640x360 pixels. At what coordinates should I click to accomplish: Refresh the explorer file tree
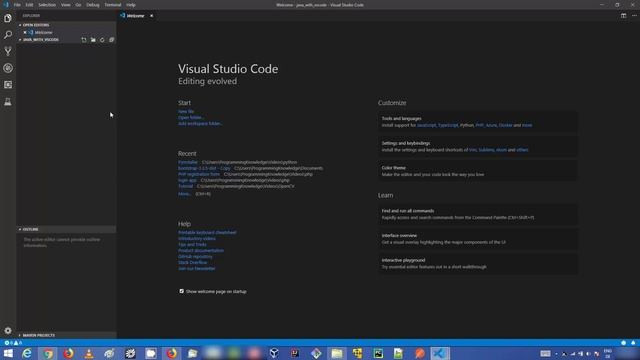pyautogui.click(x=102, y=40)
